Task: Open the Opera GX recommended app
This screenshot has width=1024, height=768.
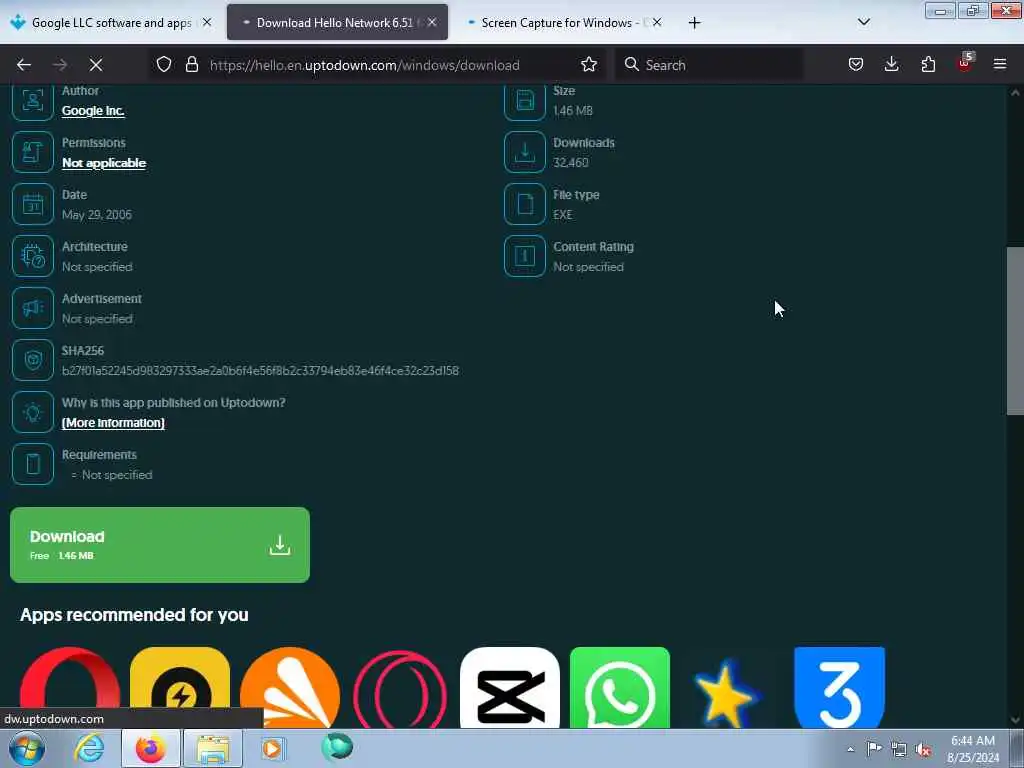Action: [400, 687]
